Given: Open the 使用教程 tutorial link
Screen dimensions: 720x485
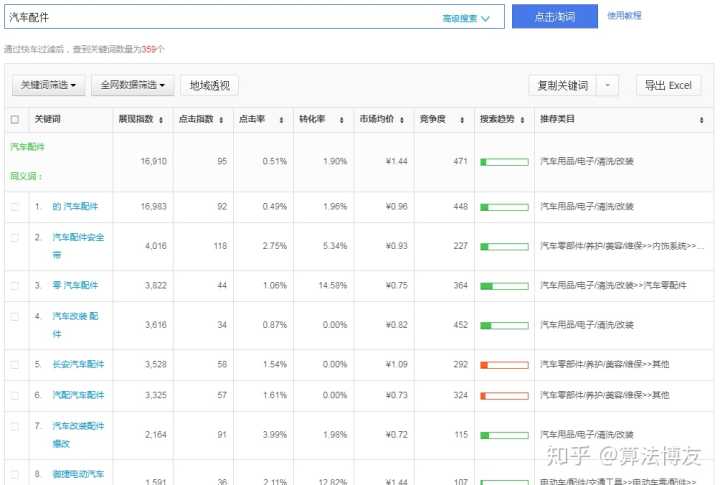Looking at the screenshot, I should [624, 16].
